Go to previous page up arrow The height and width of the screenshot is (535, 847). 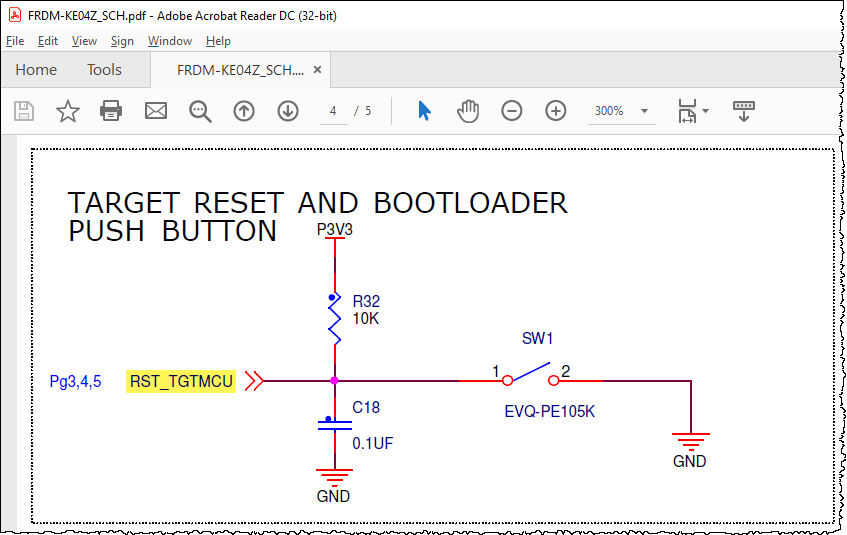click(244, 111)
